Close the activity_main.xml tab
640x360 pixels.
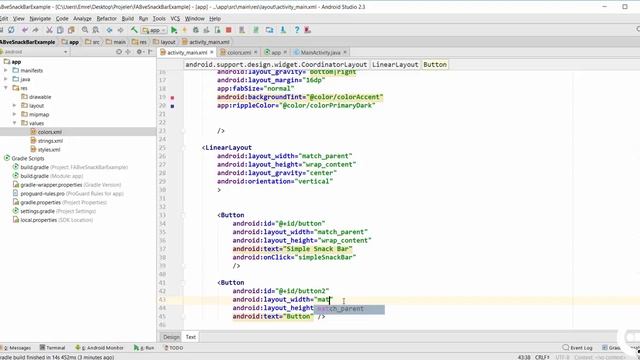pyautogui.click(x=211, y=52)
